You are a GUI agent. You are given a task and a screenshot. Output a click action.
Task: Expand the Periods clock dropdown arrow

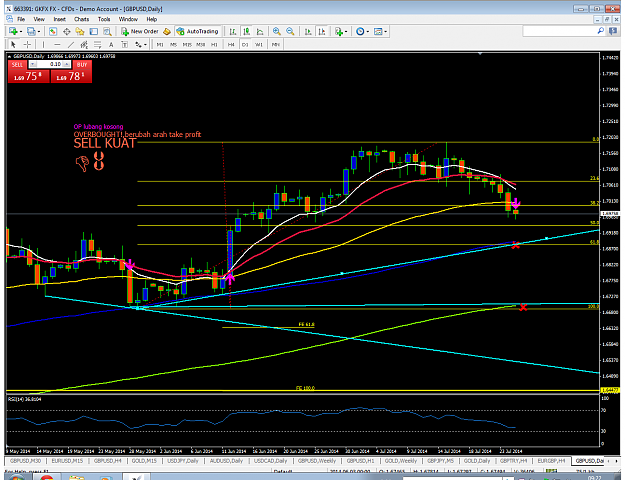click(x=368, y=31)
